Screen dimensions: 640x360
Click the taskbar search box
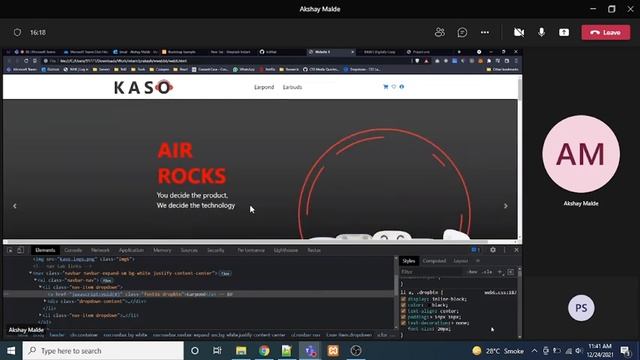pyautogui.click(x=103, y=351)
